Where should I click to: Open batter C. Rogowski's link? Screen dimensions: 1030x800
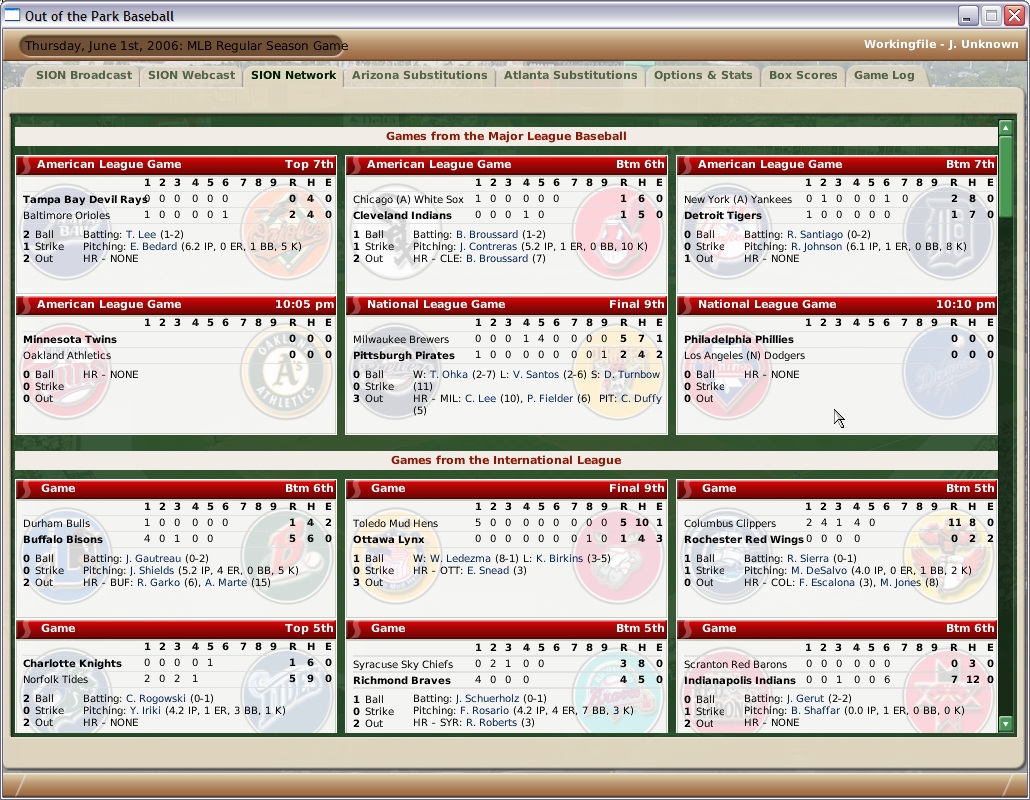[x=156, y=698]
